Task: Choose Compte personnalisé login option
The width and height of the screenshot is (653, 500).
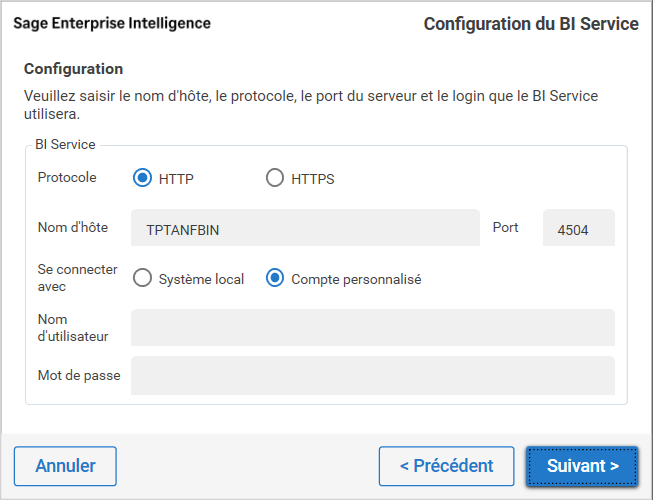Action: [275, 279]
